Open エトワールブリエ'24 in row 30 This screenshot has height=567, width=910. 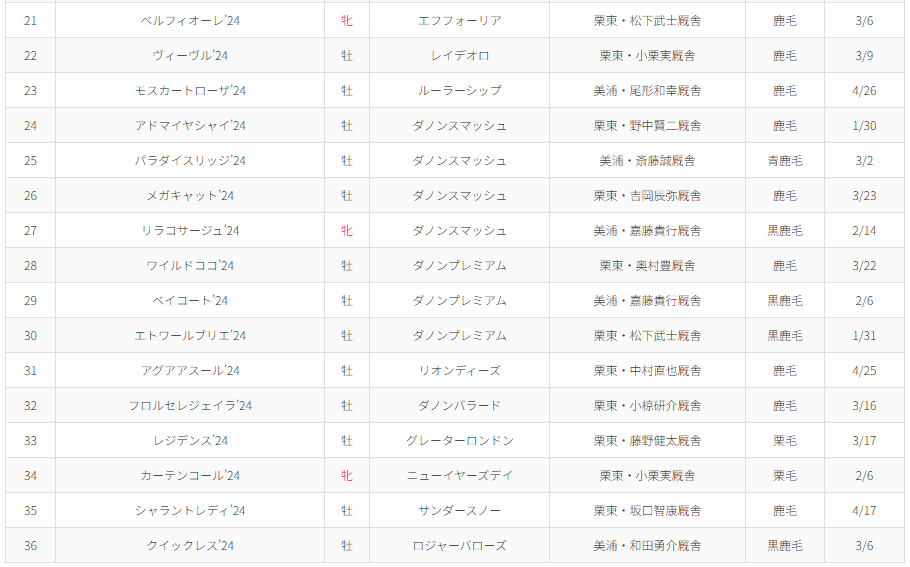tap(190, 335)
